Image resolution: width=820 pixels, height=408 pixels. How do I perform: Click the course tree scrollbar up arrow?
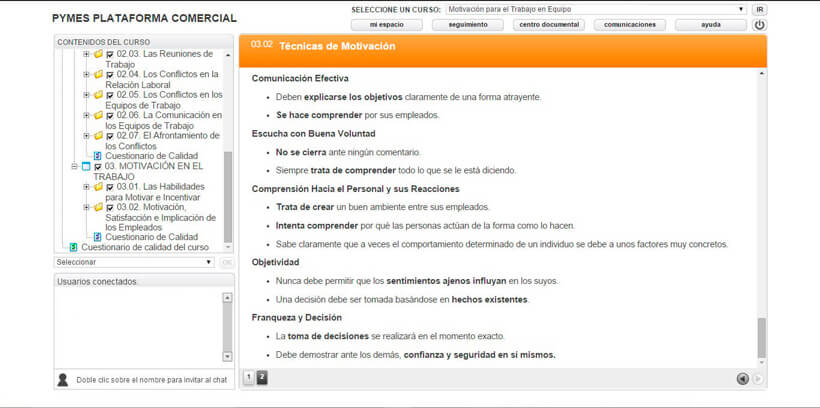pyautogui.click(x=228, y=54)
